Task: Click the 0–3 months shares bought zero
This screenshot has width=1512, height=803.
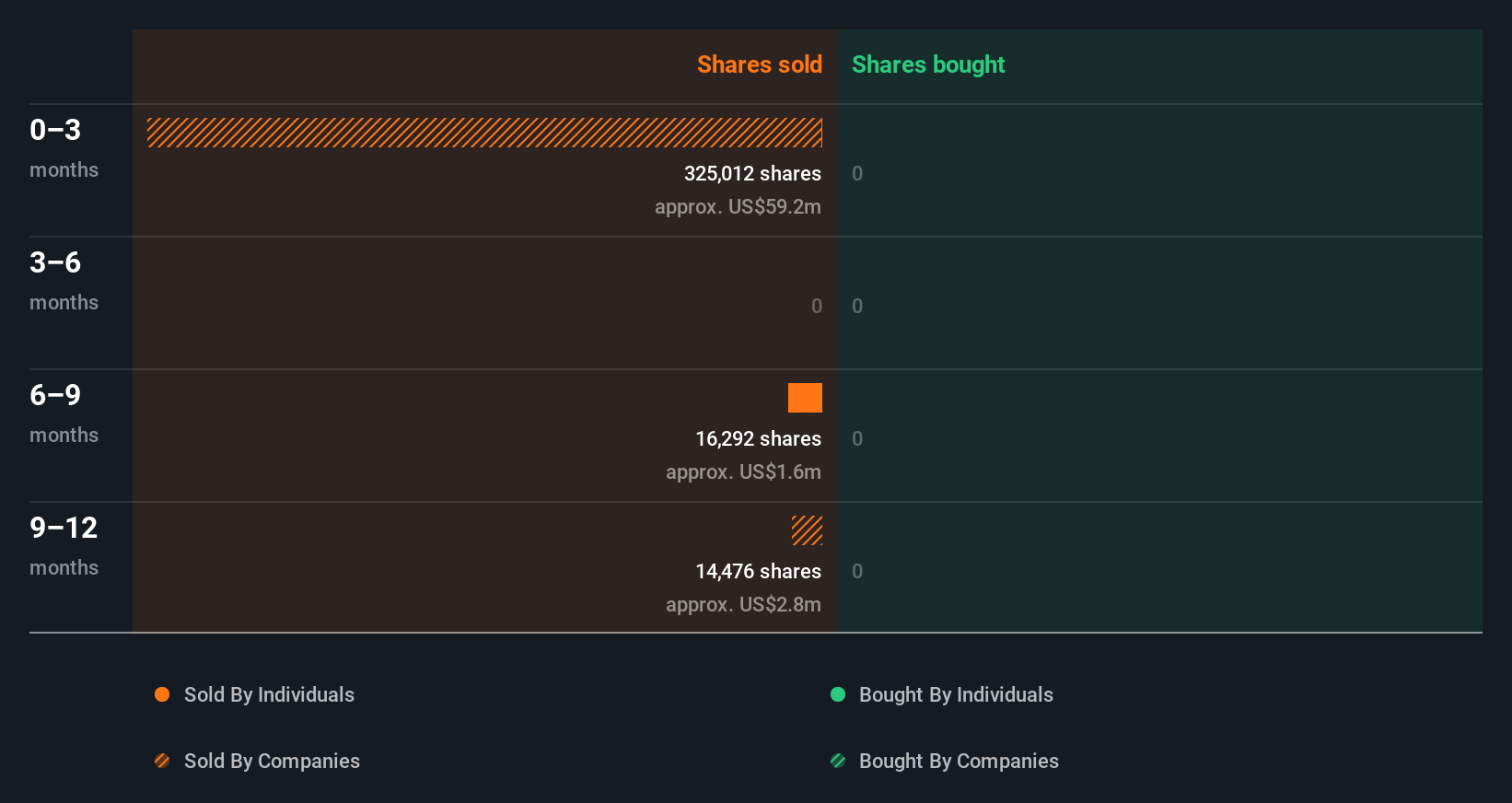Action: [857, 173]
